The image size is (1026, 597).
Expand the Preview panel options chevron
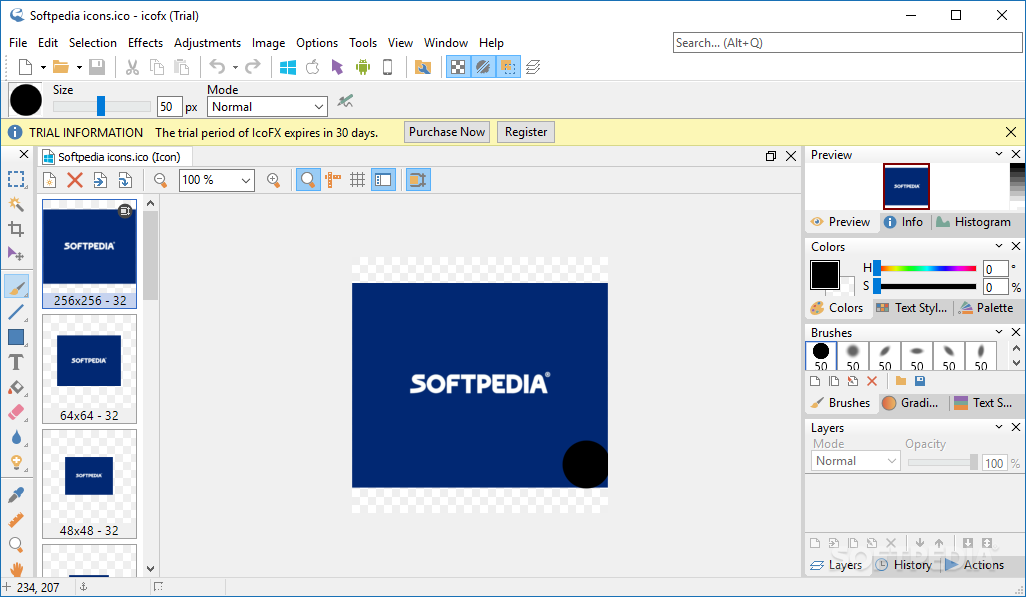pyautogui.click(x=999, y=154)
